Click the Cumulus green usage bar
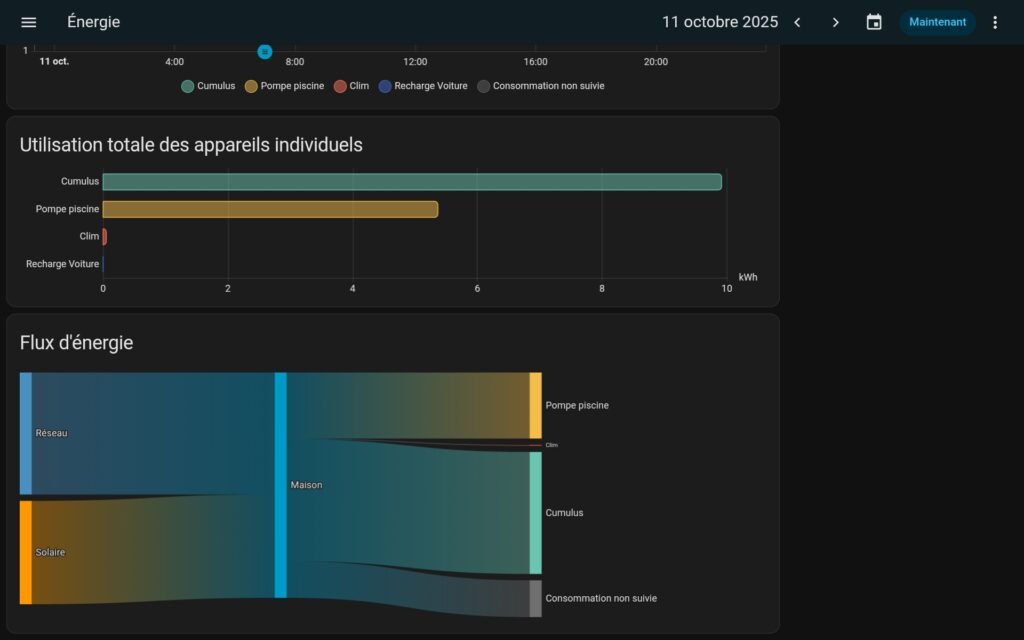 point(412,182)
